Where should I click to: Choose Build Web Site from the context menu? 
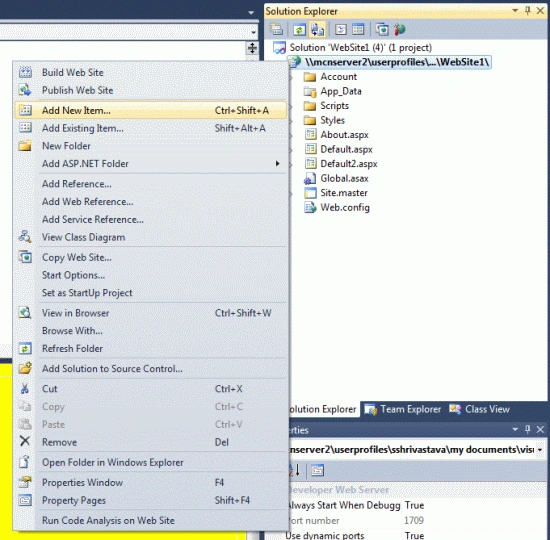[151, 72]
